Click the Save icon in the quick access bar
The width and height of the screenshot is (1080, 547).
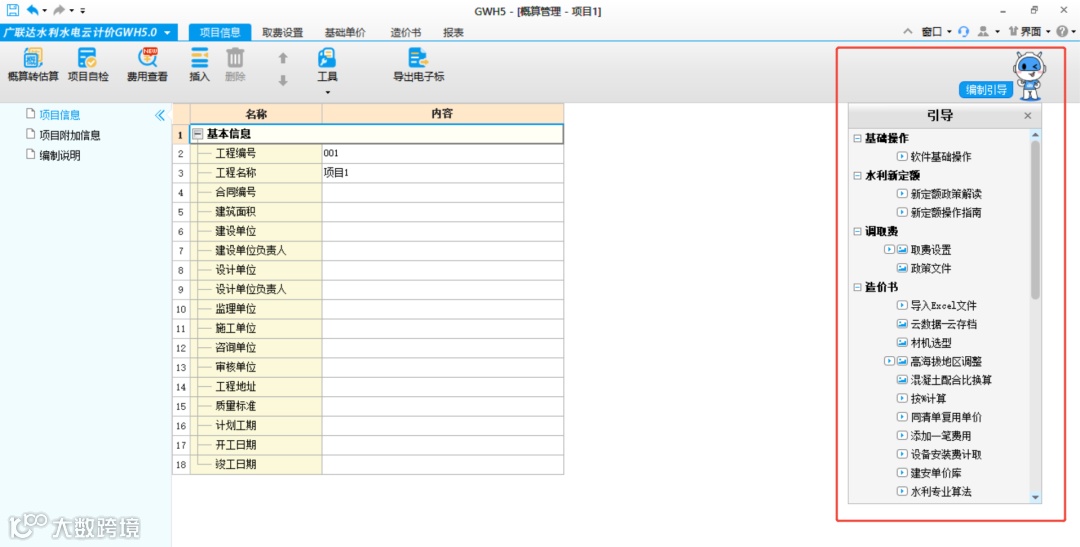click(12, 10)
